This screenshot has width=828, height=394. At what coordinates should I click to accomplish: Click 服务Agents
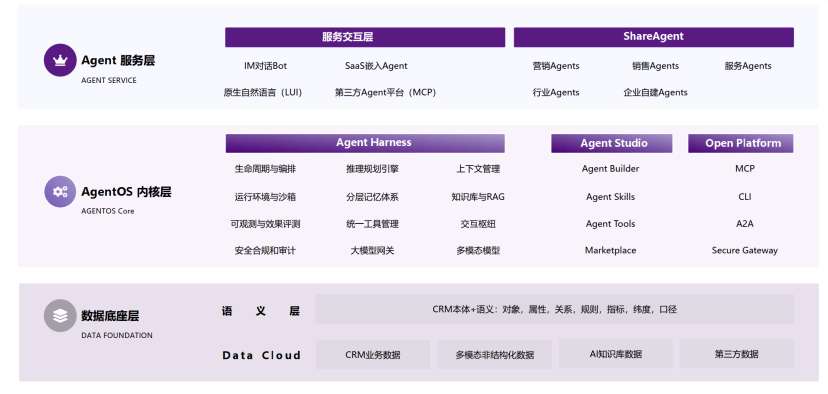pos(748,66)
